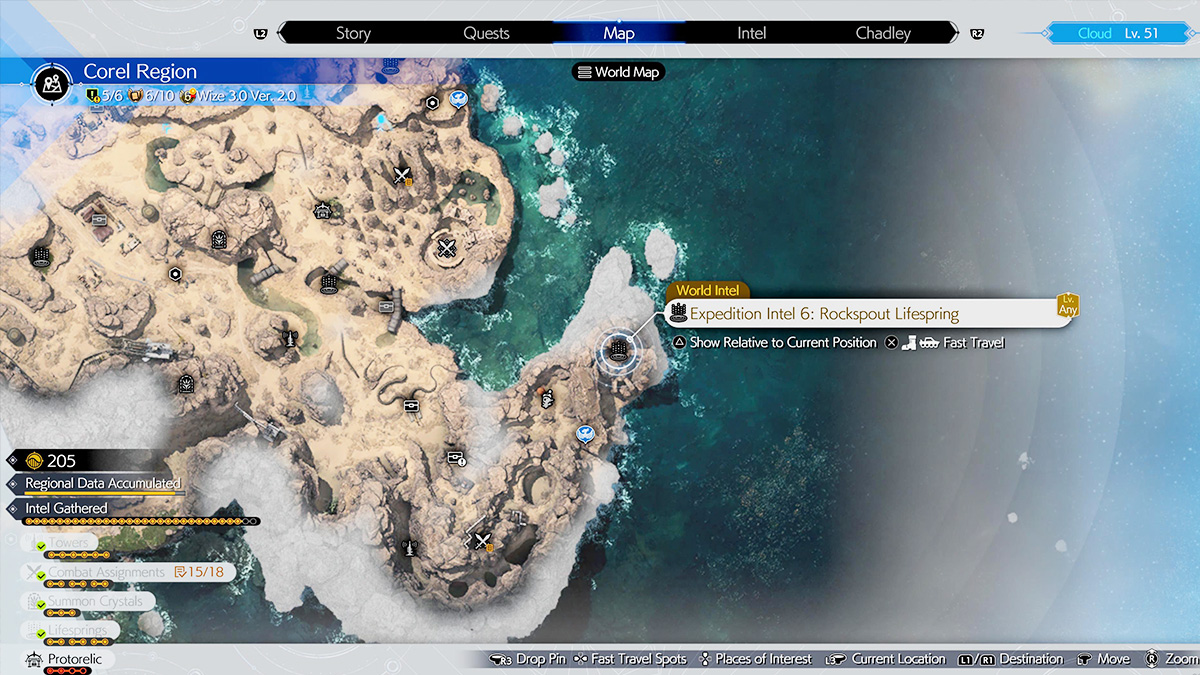Select the highlighted Rockspout Lifespring map marker
This screenshot has height=675, width=1200.
(618, 349)
